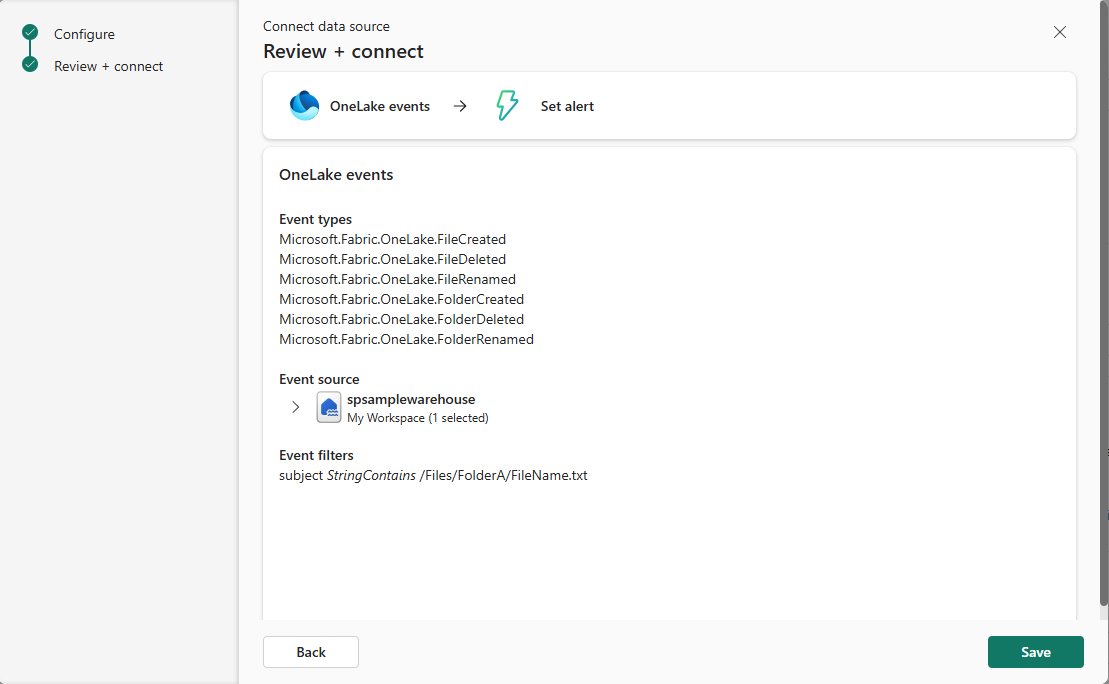The image size is (1109, 684).
Task: Click the spsamplewarehouse warehouse icon
Action: coord(329,407)
